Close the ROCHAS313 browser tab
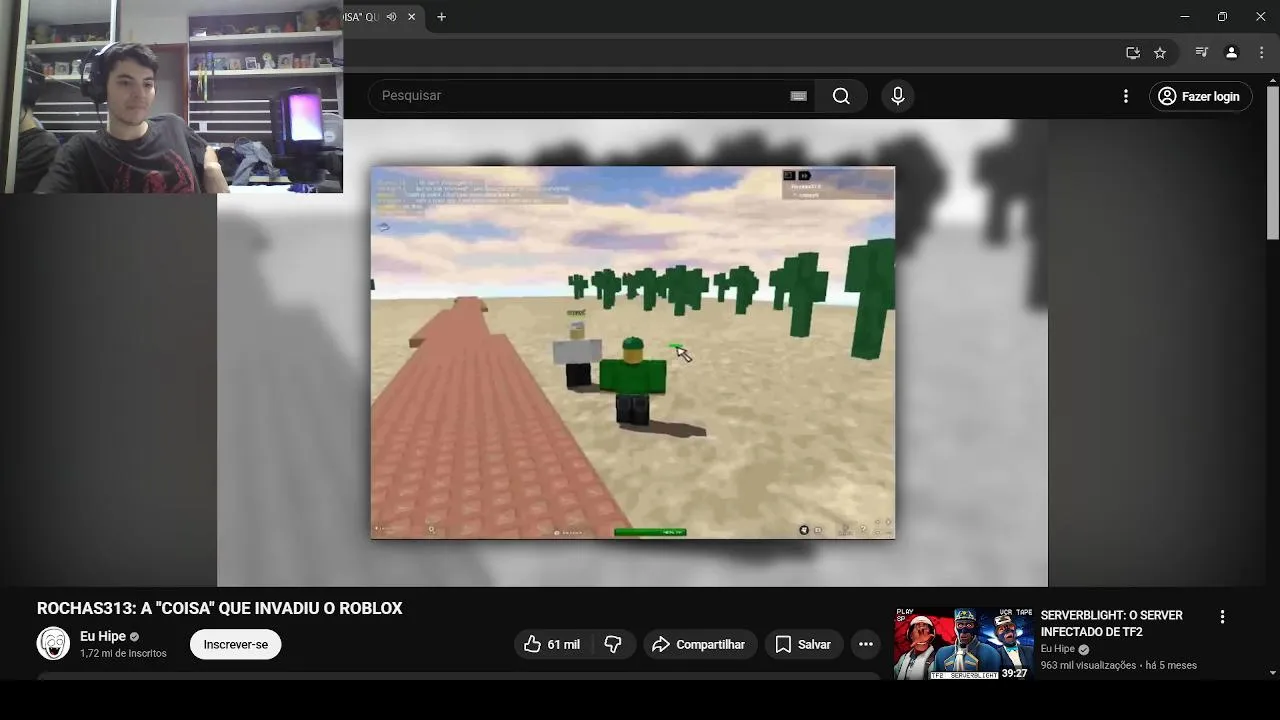The image size is (1280, 720). coord(411,17)
